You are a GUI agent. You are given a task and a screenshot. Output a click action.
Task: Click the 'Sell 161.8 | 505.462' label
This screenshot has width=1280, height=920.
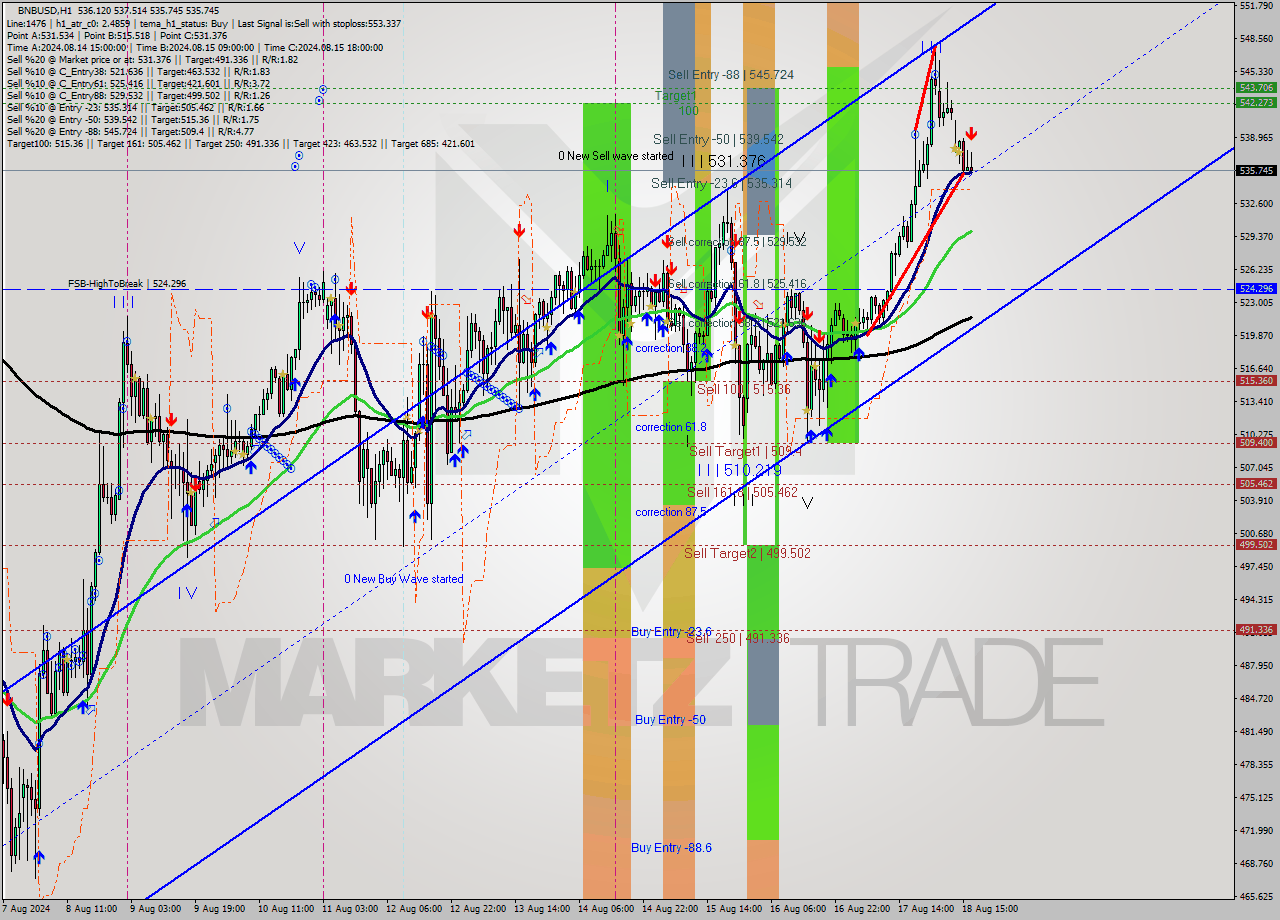(742, 493)
